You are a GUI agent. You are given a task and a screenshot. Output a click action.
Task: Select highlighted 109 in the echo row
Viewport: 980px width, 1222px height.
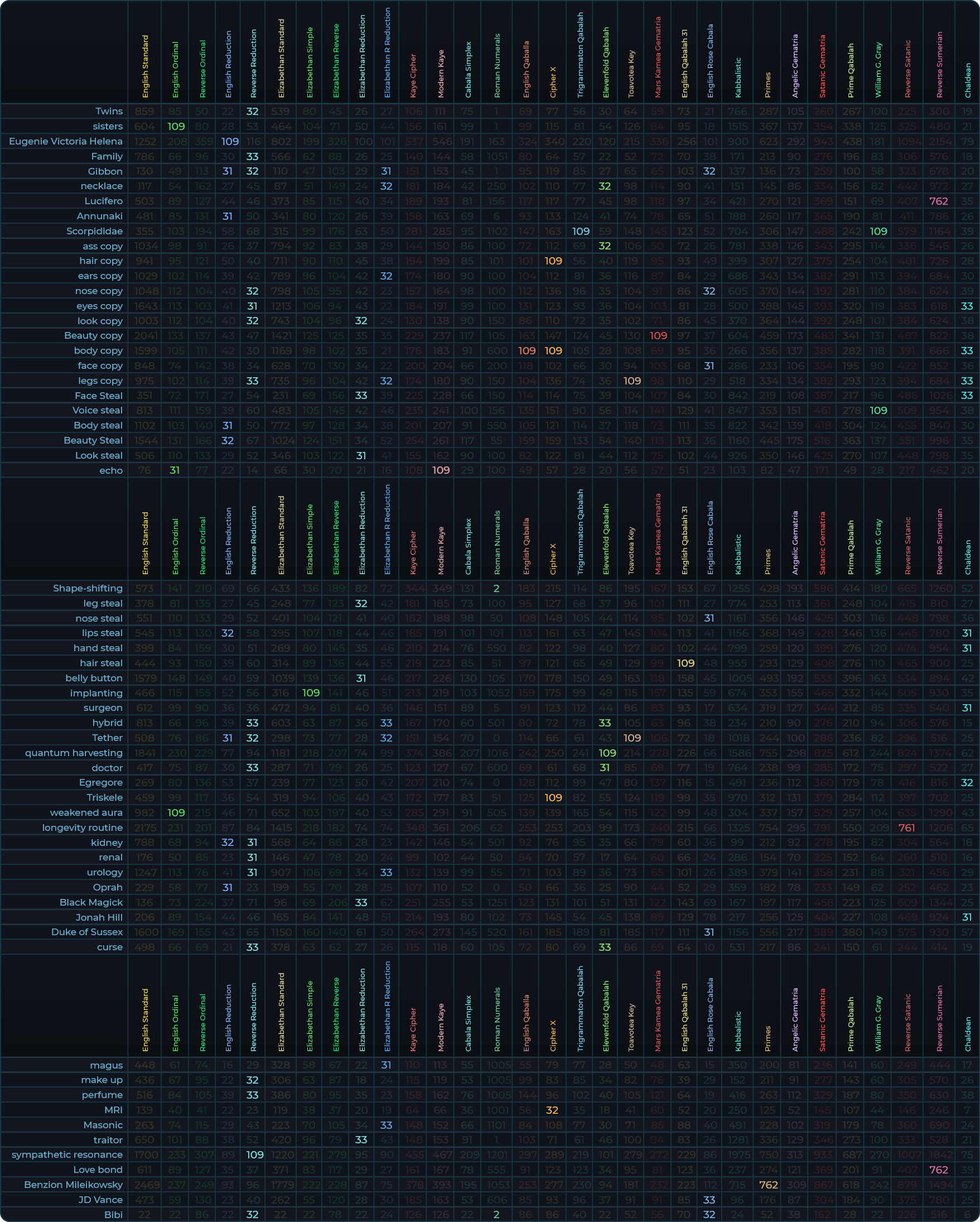(x=441, y=470)
